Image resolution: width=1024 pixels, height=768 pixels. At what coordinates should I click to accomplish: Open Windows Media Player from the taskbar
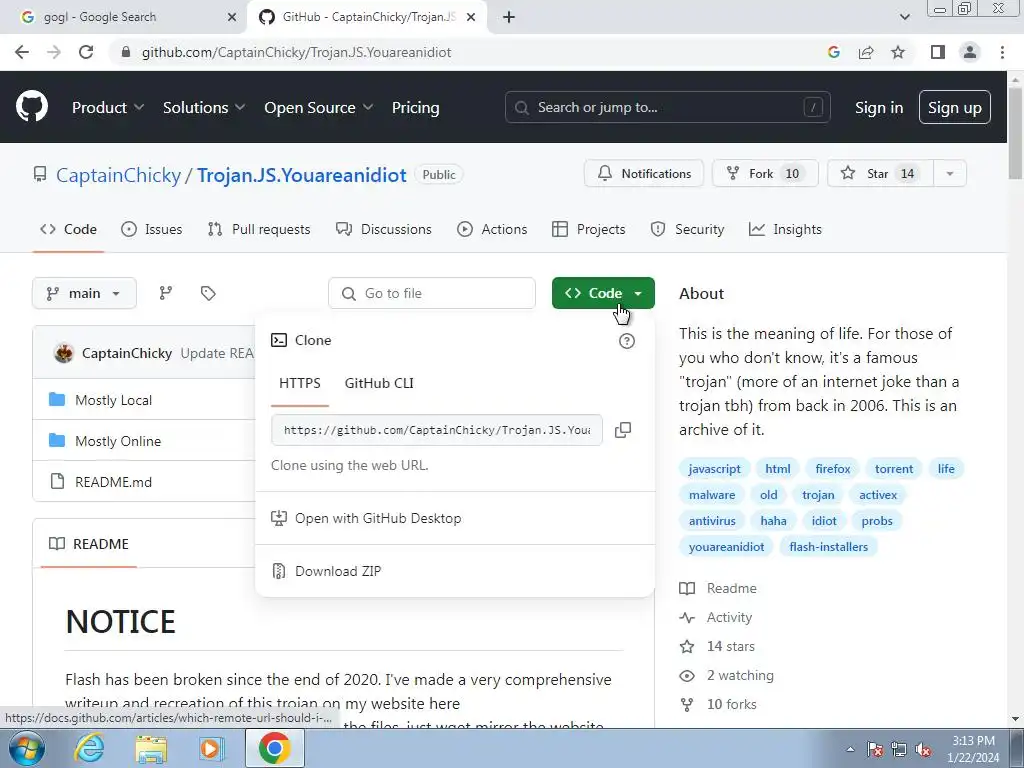[x=211, y=748]
